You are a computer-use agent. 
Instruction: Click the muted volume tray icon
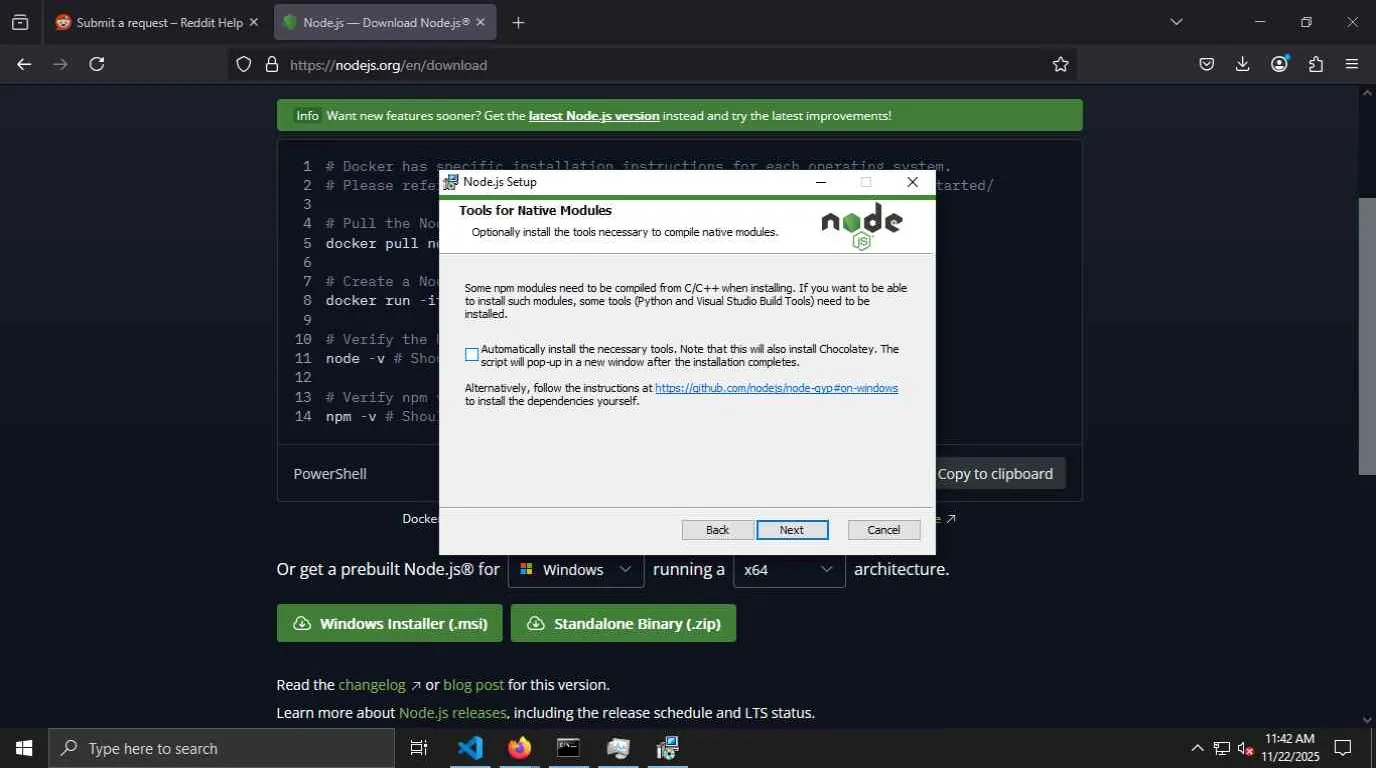click(1246, 748)
